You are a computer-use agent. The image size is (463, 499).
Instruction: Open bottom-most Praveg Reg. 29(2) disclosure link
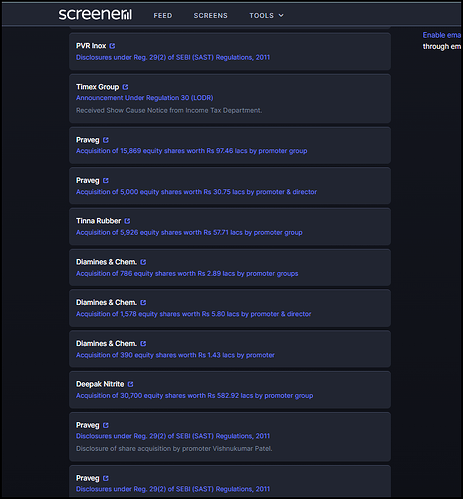click(x=173, y=489)
